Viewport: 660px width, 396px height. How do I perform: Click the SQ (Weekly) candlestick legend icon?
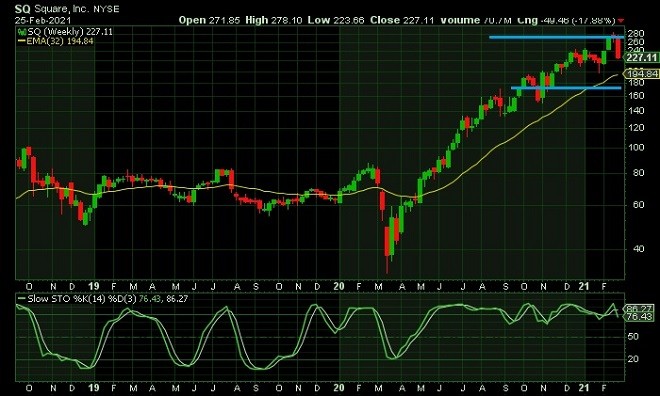[x=21, y=32]
